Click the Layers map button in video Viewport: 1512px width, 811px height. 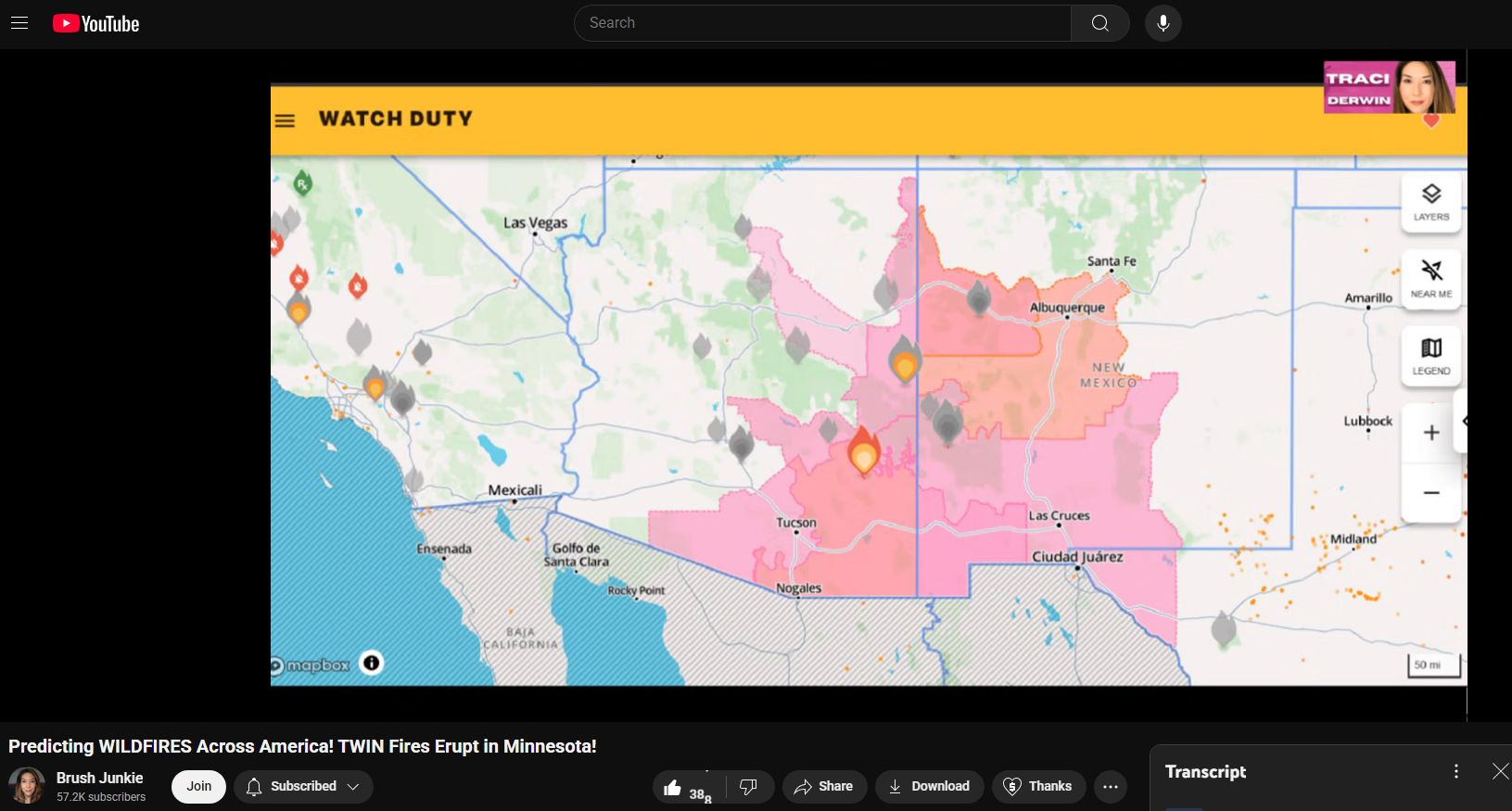[x=1431, y=202]
